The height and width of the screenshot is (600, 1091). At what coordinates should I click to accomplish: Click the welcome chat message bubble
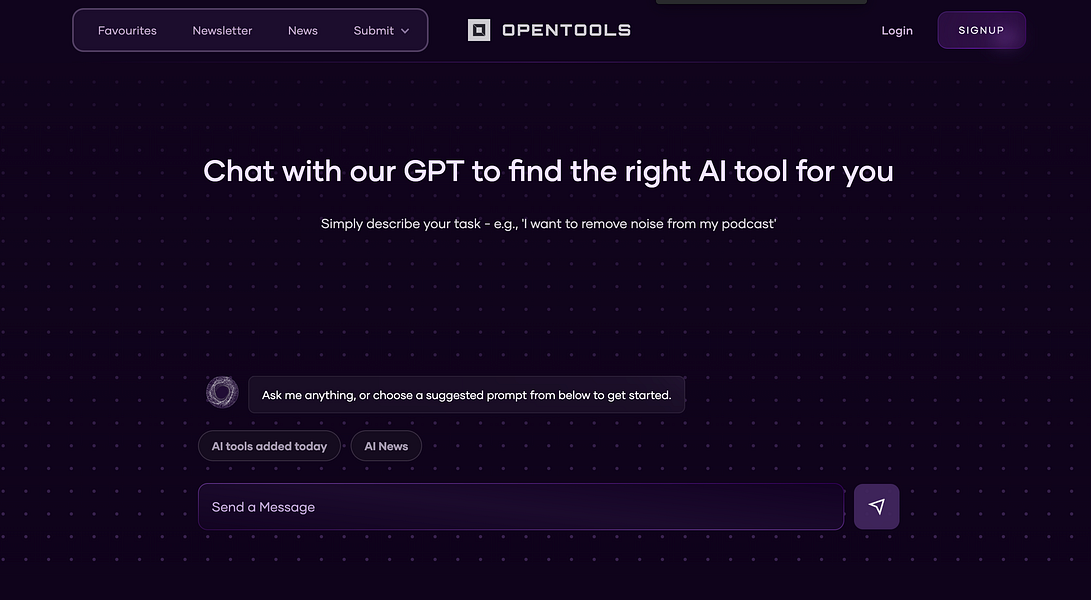pyautogui.click(x=466, y=394)
